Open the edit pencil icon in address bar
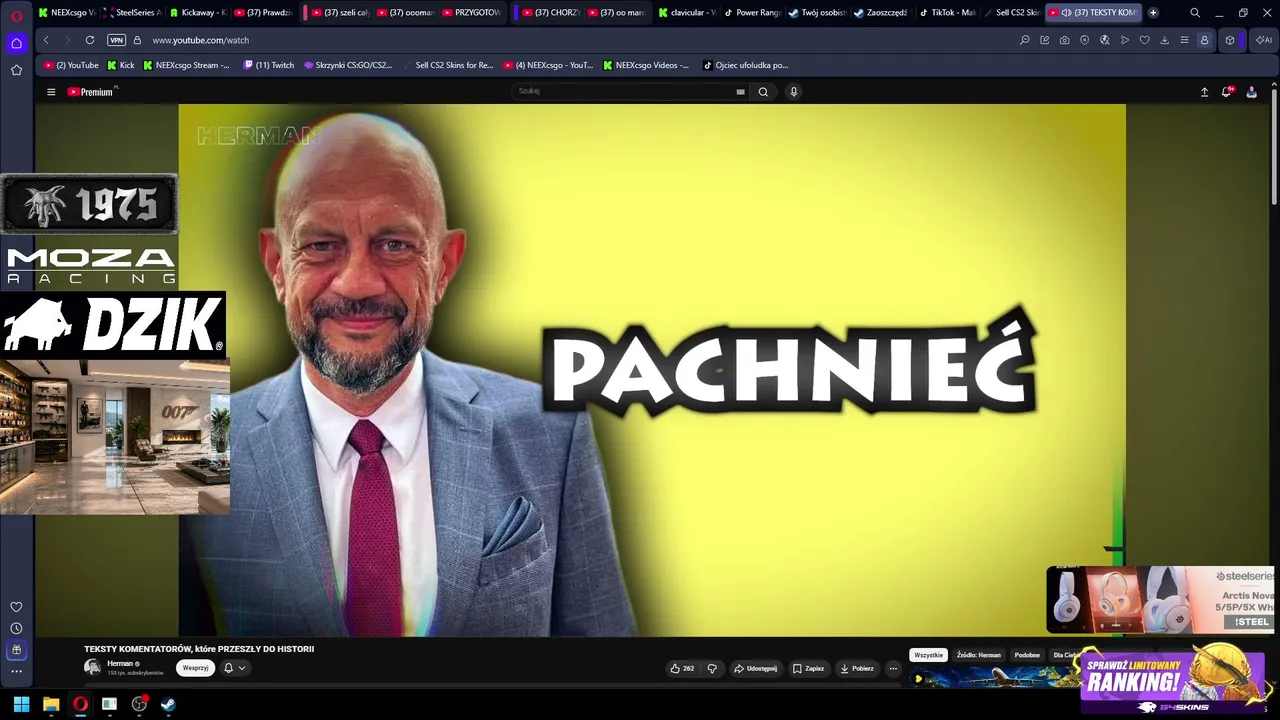This screenshot has width=1280, height=720. [x=1045, y=40]
